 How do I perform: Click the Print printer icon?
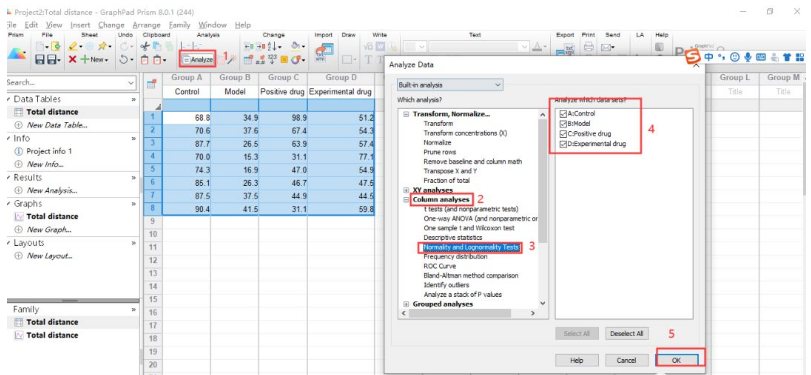[589, 47]
